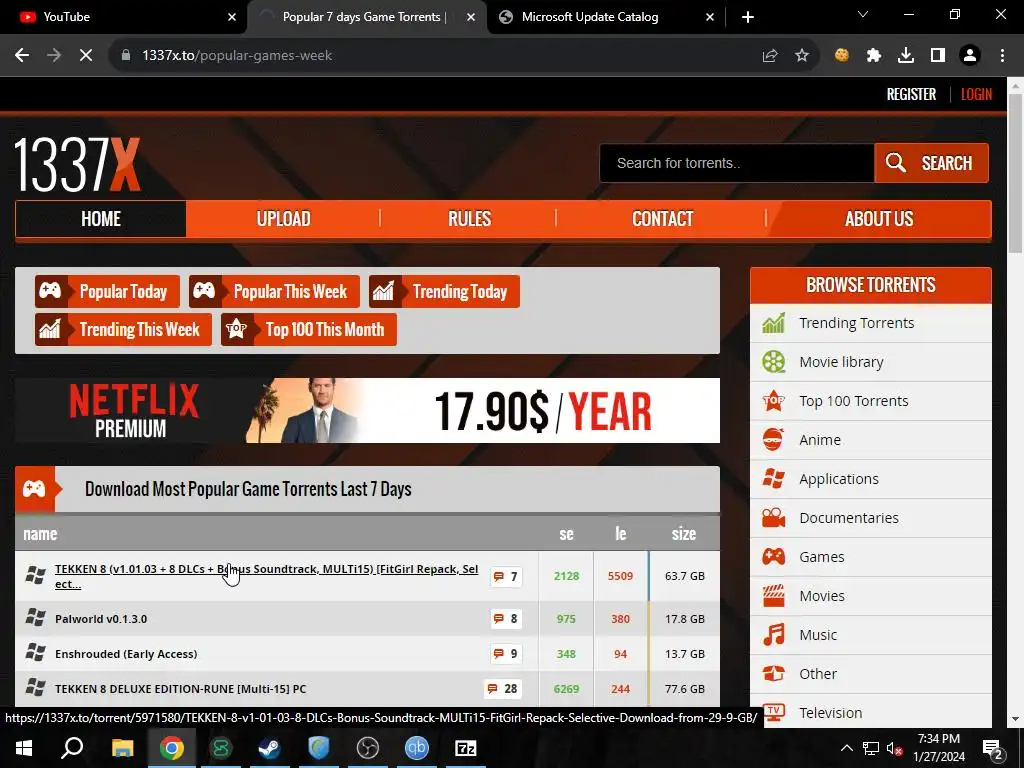Select Trending This Week button

pyautogui.click(x=123, y=329)
